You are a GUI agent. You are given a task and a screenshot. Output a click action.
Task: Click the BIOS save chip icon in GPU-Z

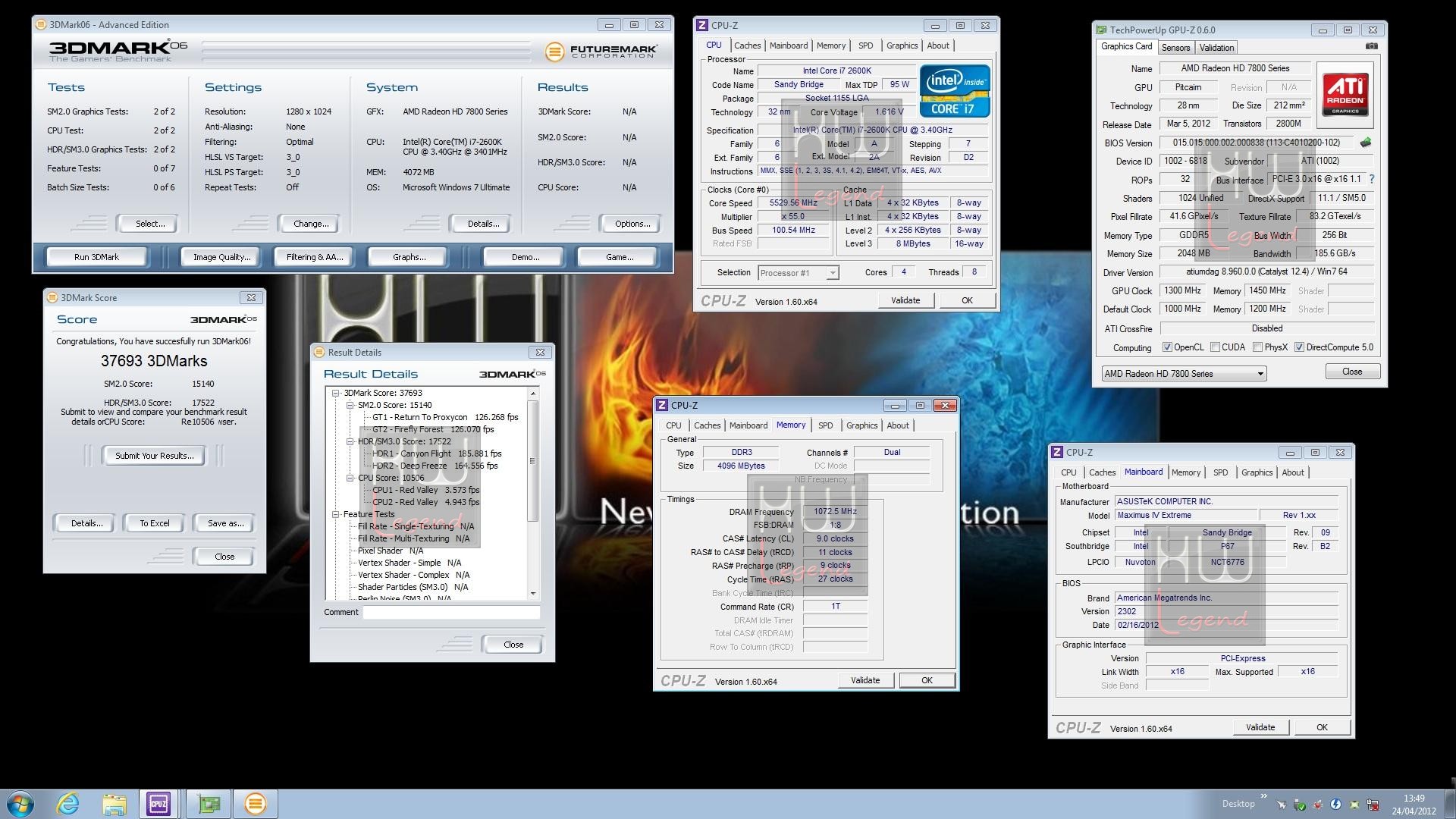(1366, 143)
